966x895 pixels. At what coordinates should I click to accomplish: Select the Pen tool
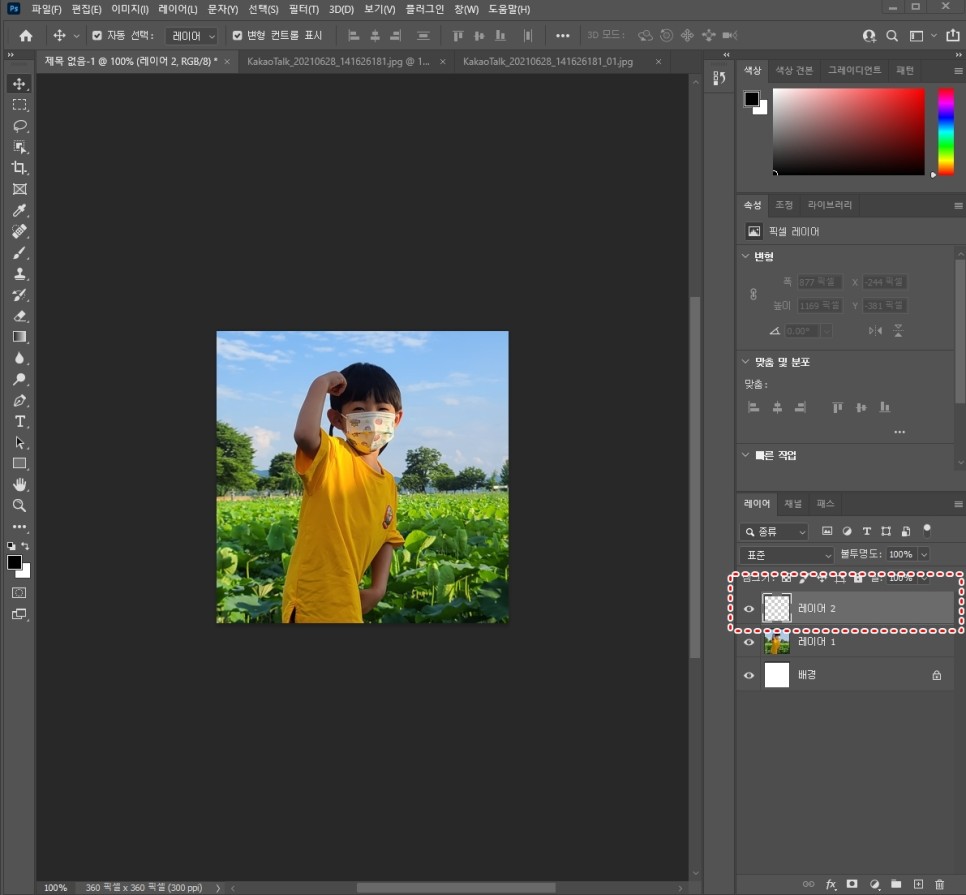click(20, 400)
